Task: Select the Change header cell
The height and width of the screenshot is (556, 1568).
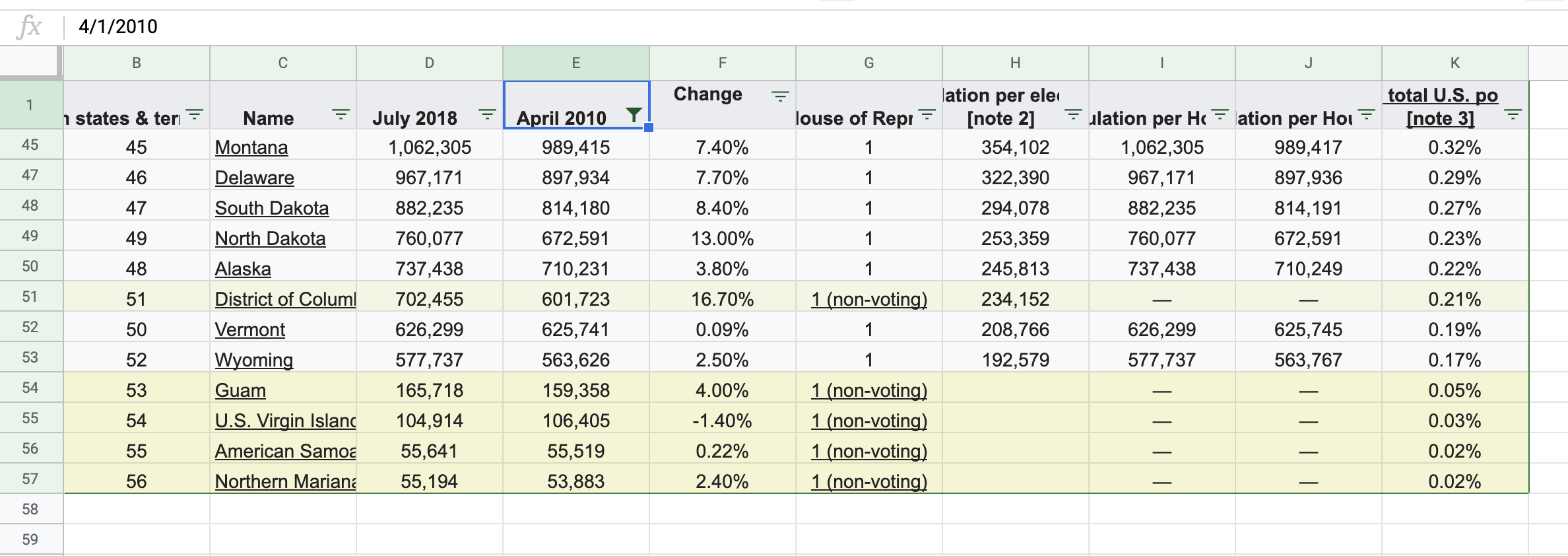Action: click(x=723, y=105)
